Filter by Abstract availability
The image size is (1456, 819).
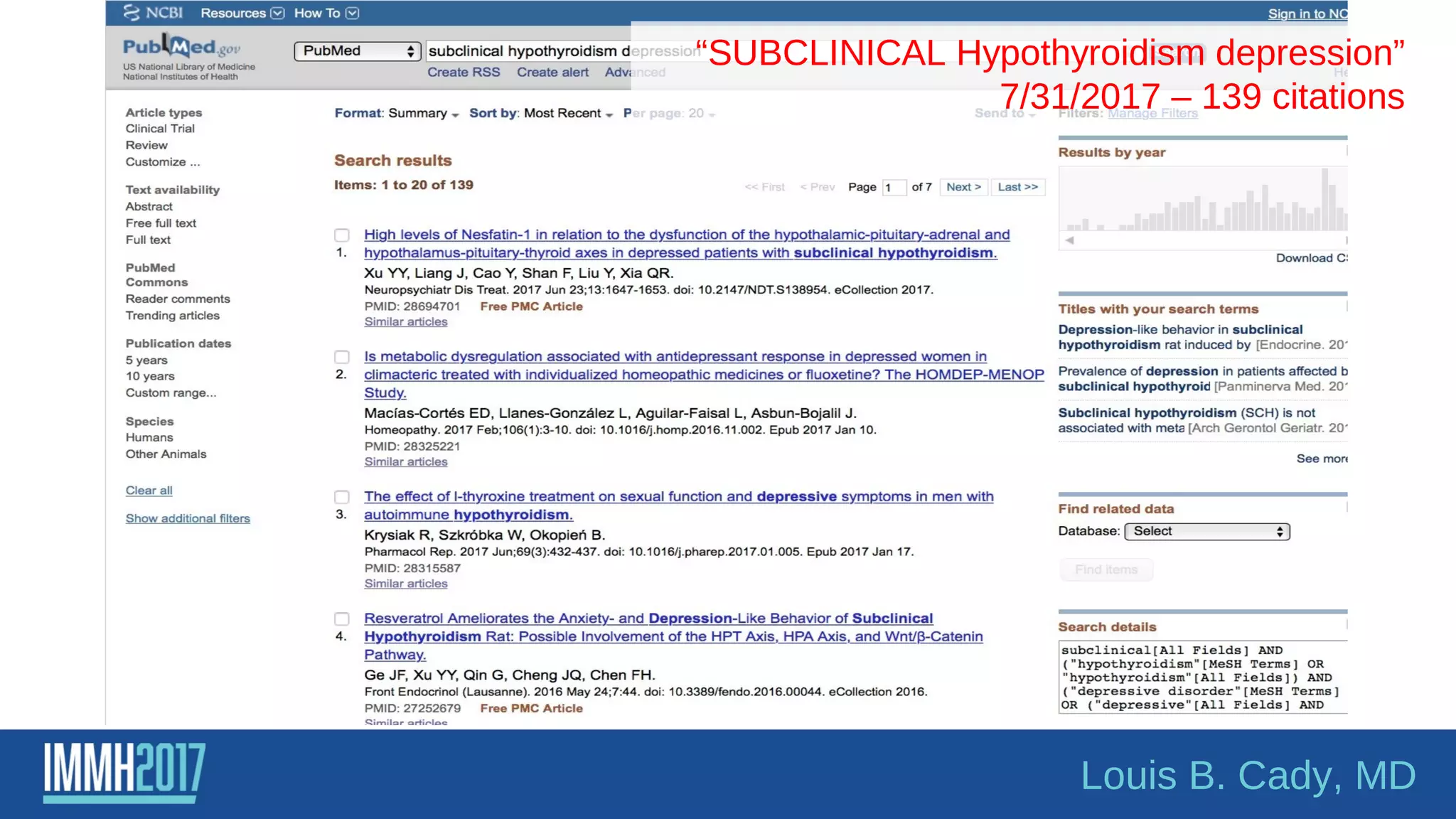(x=149, y=206)
